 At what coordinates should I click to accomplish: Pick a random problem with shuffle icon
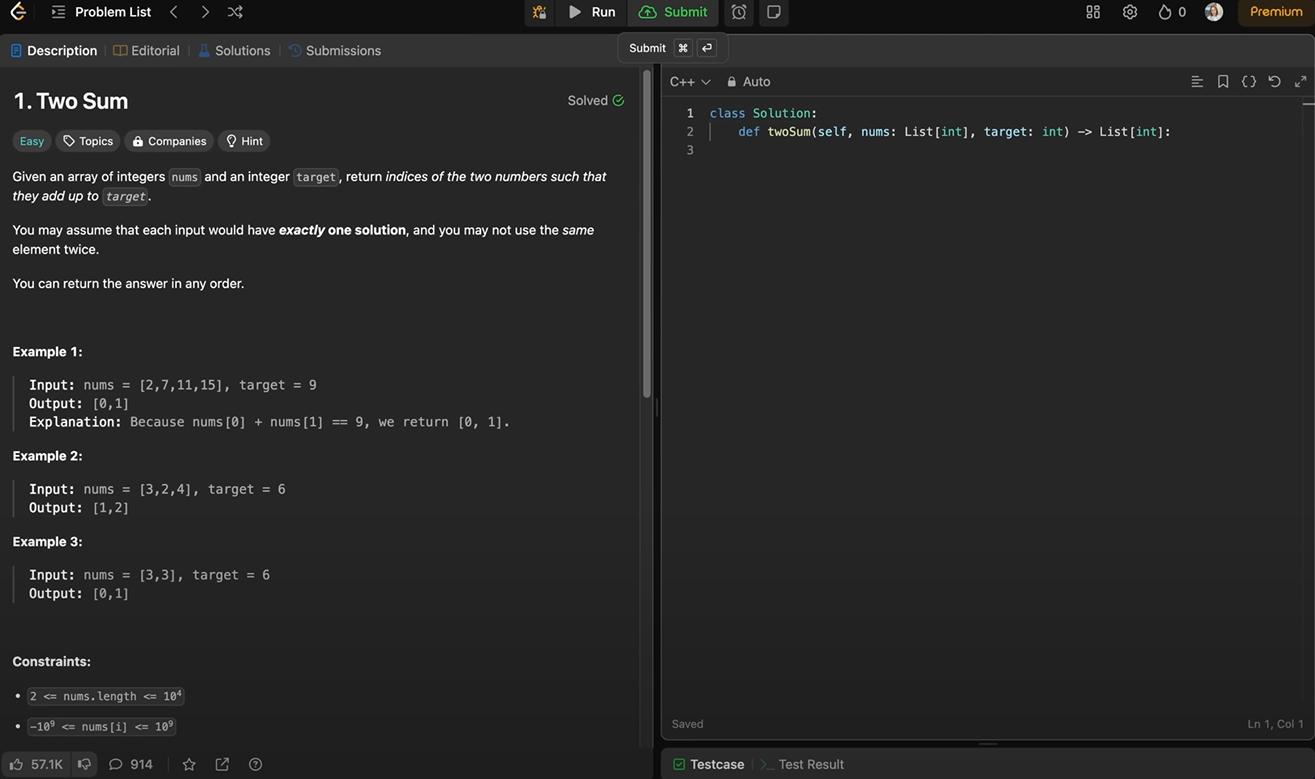click(x=235, y=12)
